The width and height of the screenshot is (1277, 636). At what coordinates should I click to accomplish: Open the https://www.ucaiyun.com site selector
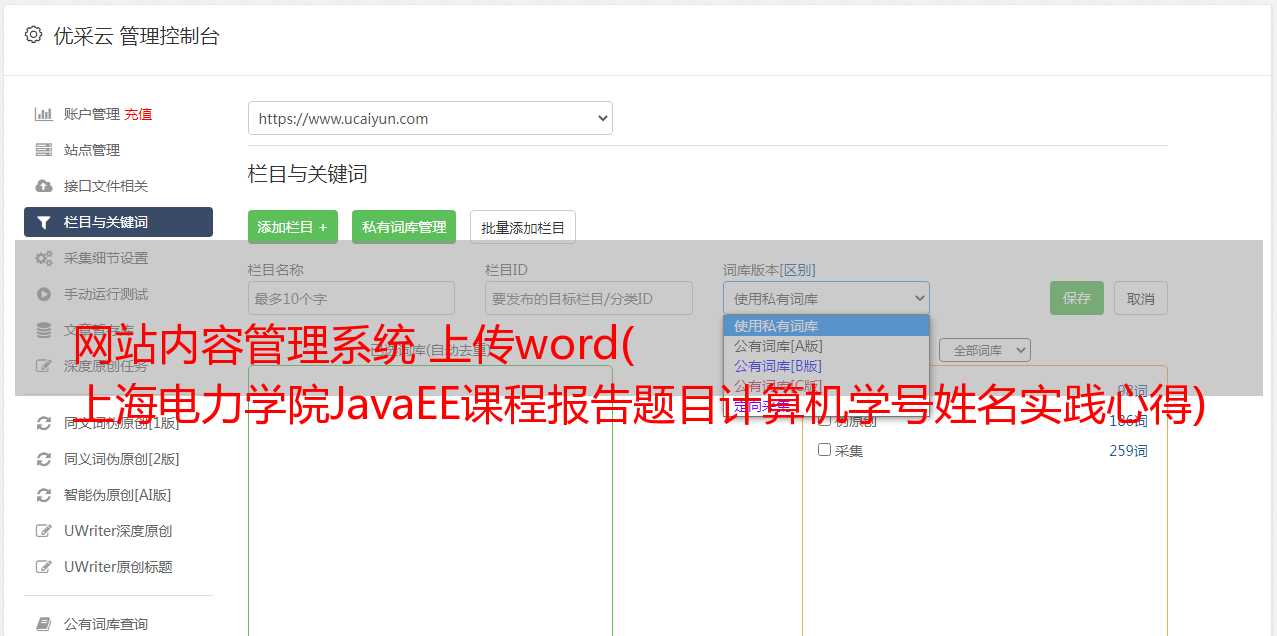tap(430, 118)
